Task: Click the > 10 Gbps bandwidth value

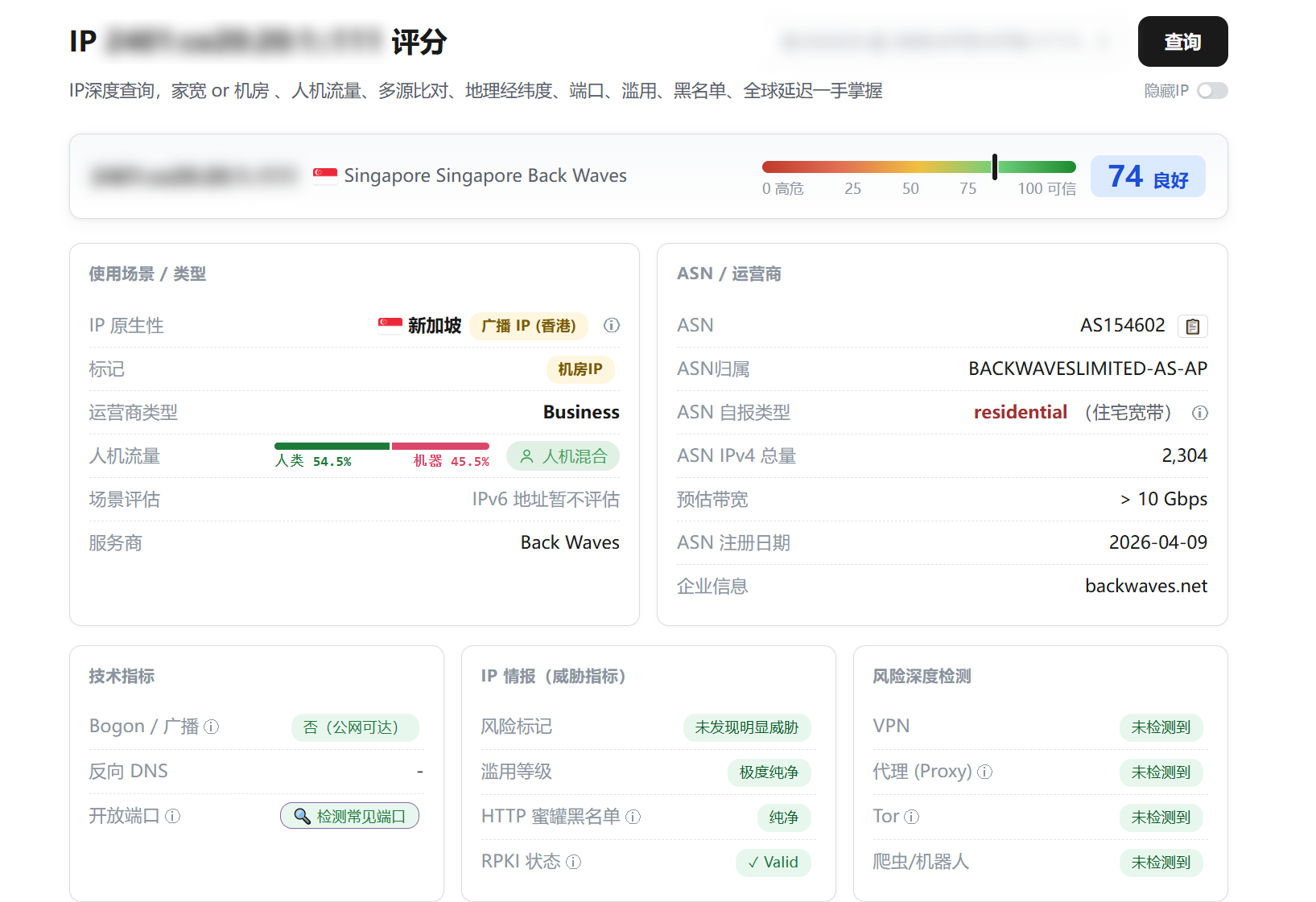Action: tap(1164, 499)
